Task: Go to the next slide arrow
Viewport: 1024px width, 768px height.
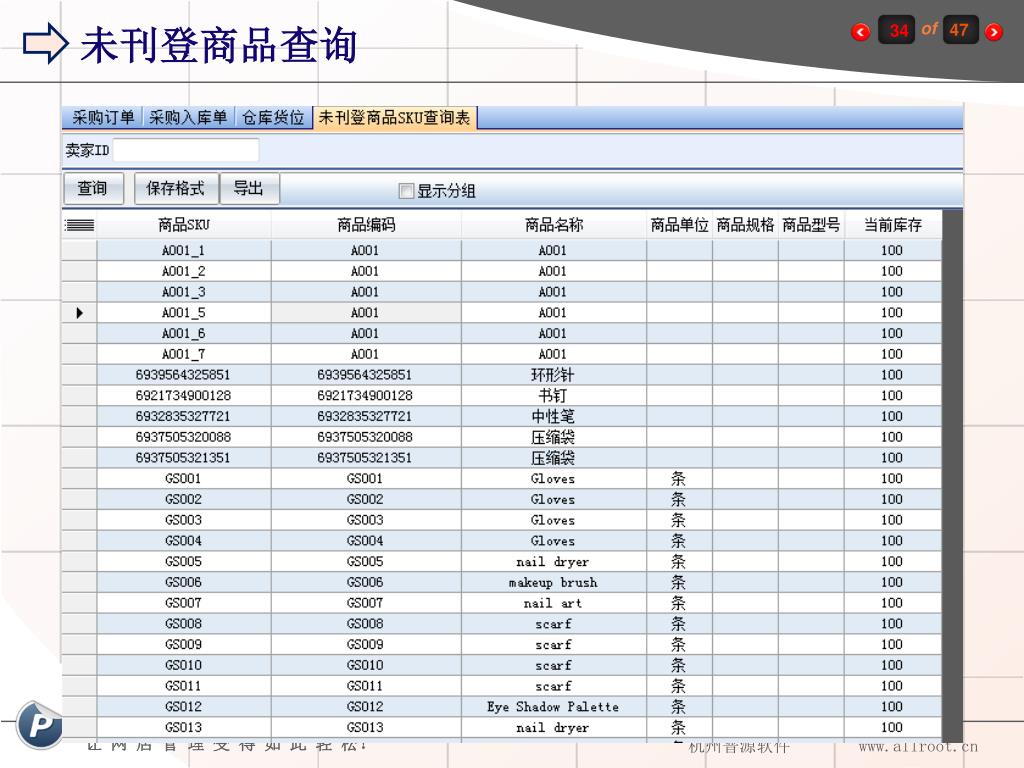Action: coord(993,31)
